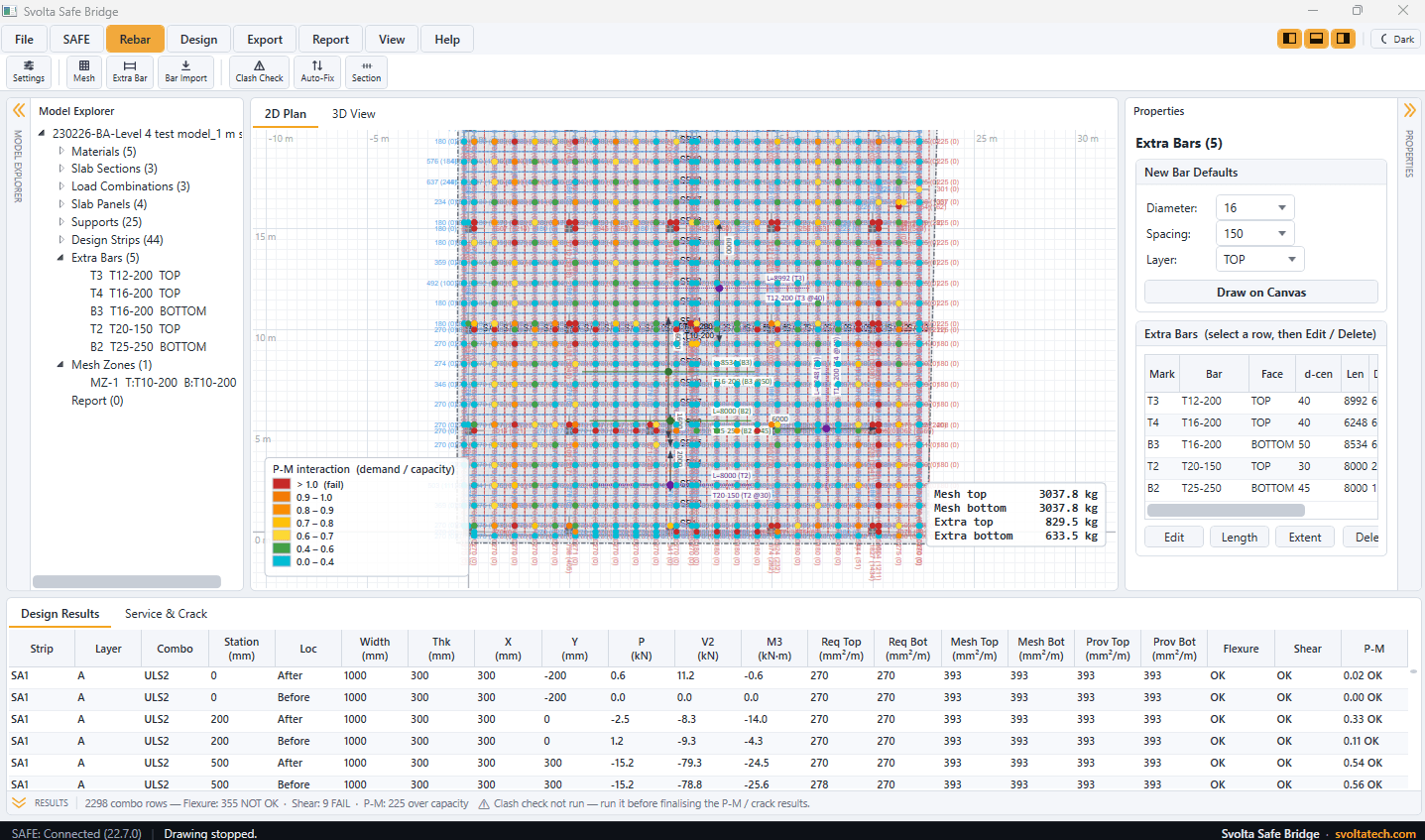
Task: Toggle the bottom panel layout button
Action: tap(1316, 39)
